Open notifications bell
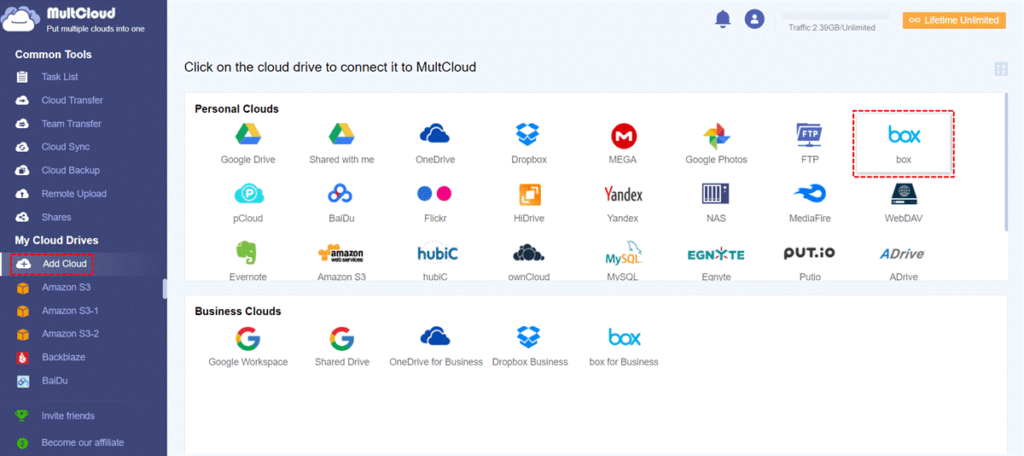1024x456 pixels. click(x=722, y=19)
